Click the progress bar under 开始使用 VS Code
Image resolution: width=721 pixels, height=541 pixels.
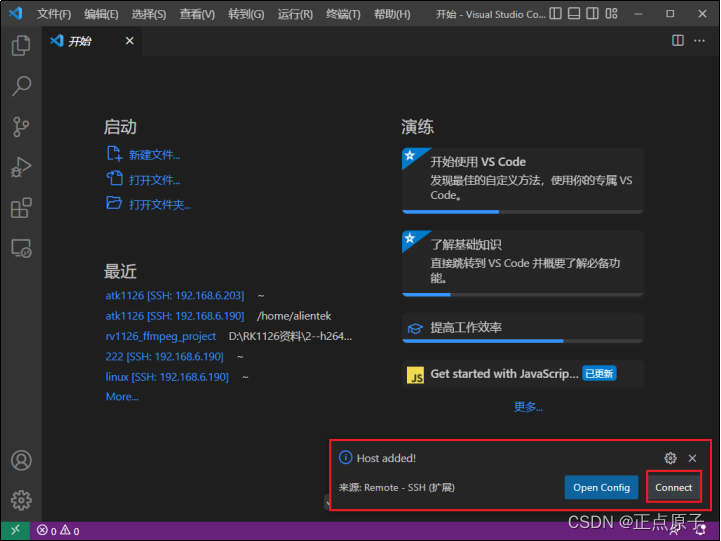point(522,212)
